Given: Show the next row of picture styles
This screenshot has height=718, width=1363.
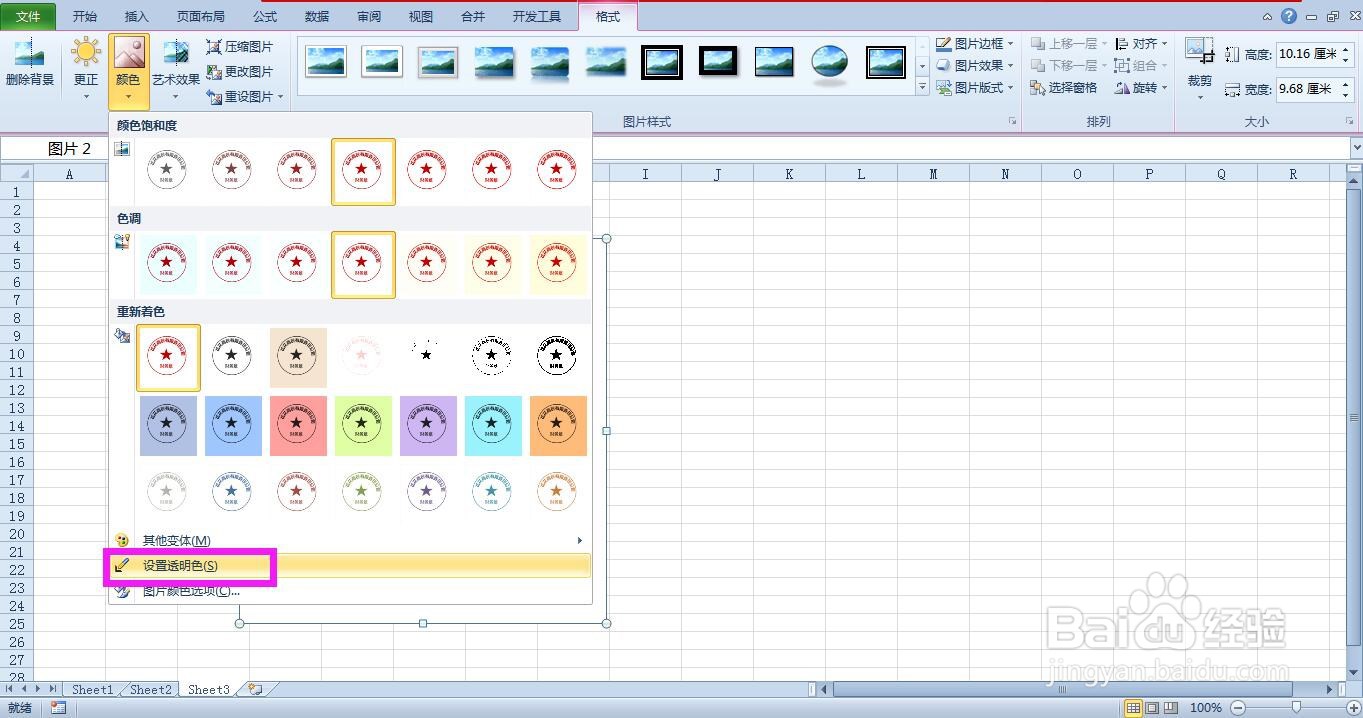Looking at the screenshot, I should tap(922, 66).
